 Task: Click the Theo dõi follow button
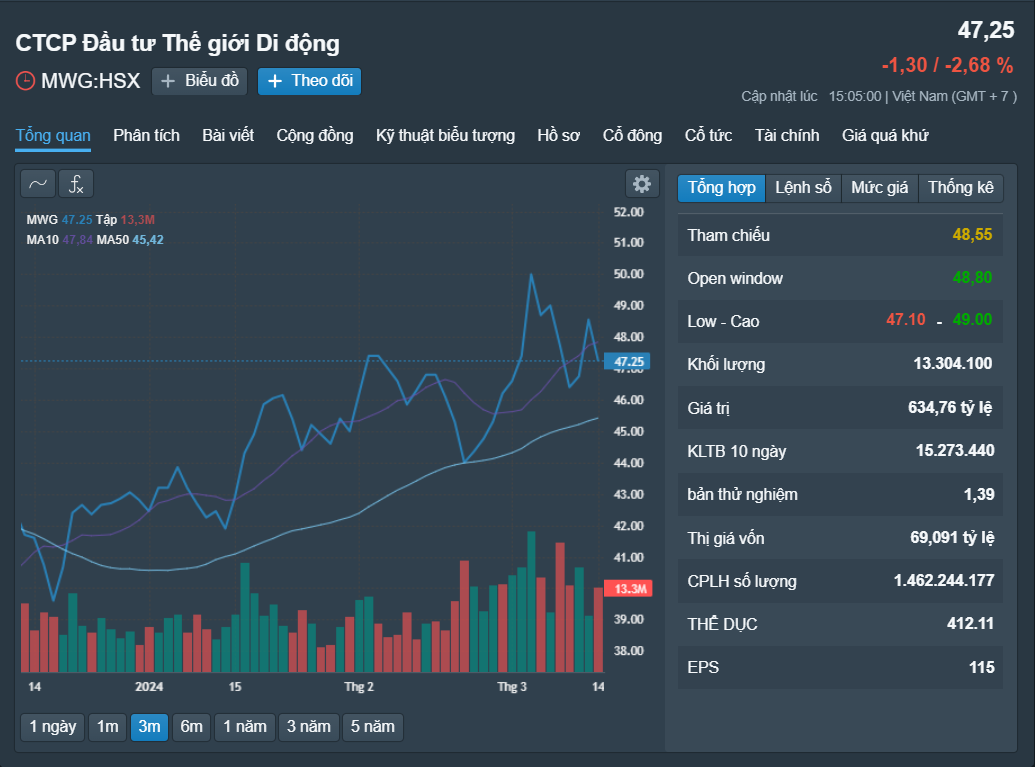click(x=310, y=81)
